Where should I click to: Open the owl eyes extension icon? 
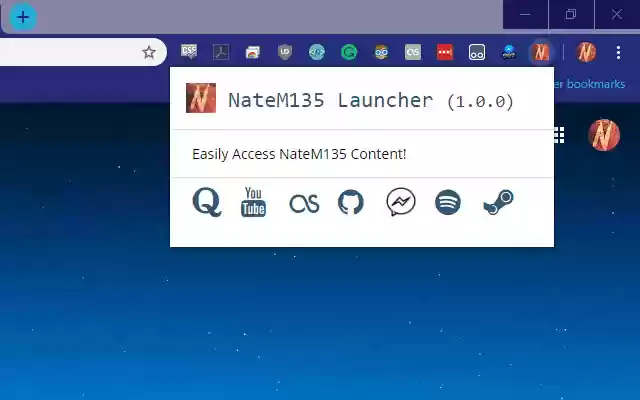pos(381,52)
